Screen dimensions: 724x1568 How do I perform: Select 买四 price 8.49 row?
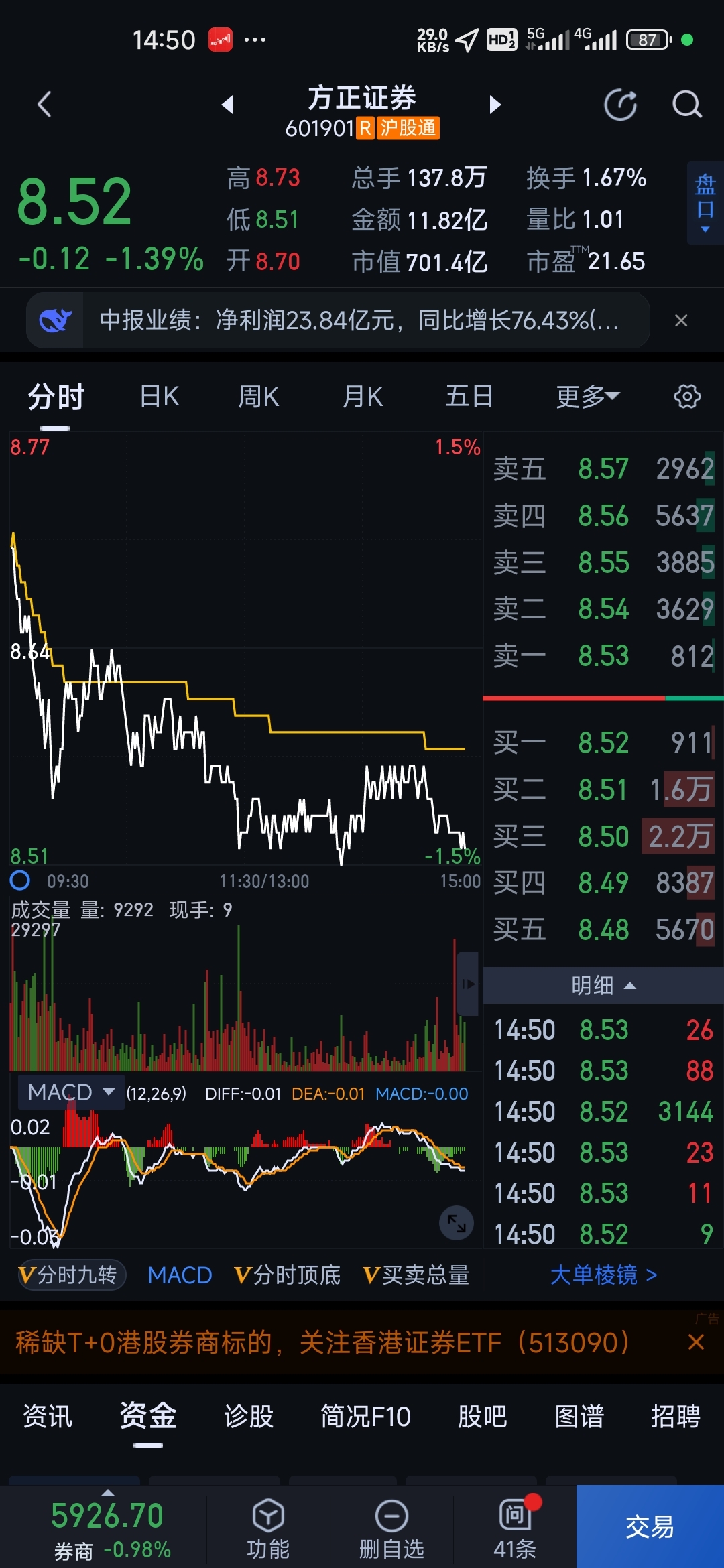(603, 883)
